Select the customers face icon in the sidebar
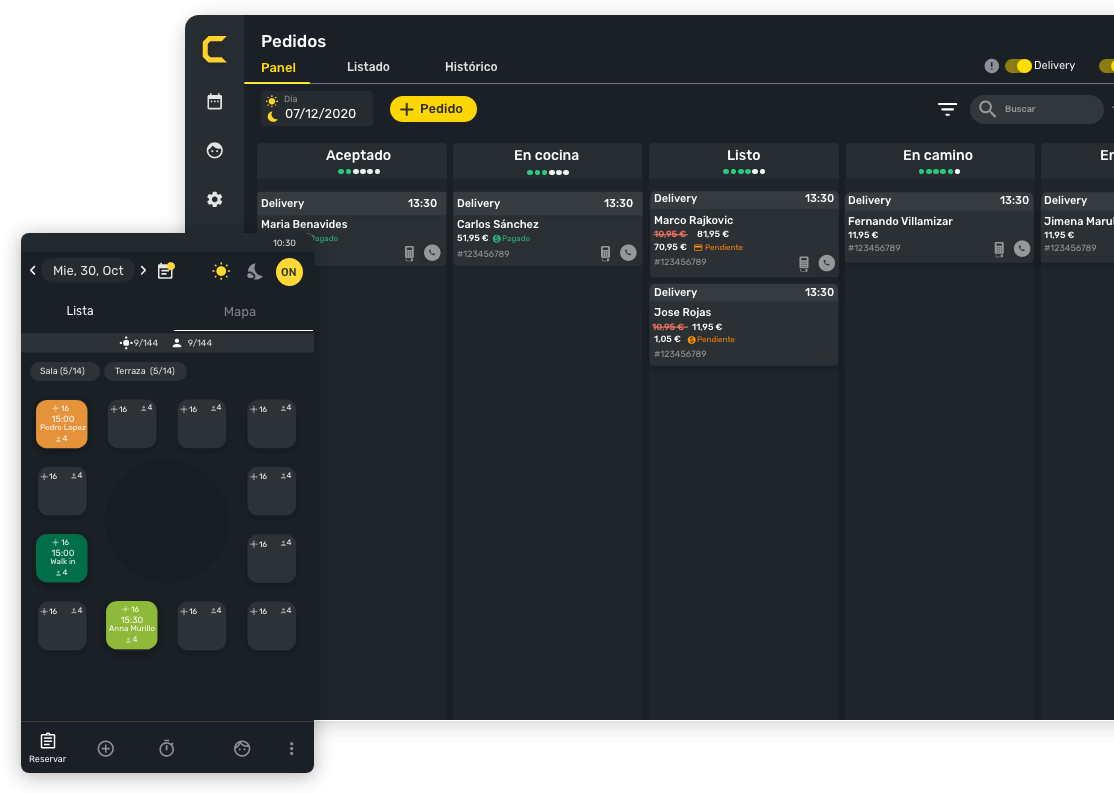The image size is (1114, 793). coord(214,150)
